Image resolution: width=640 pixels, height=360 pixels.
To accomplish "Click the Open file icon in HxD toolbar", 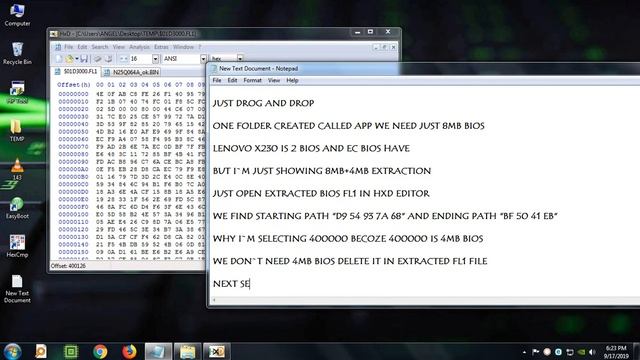I will coord(69,59).
